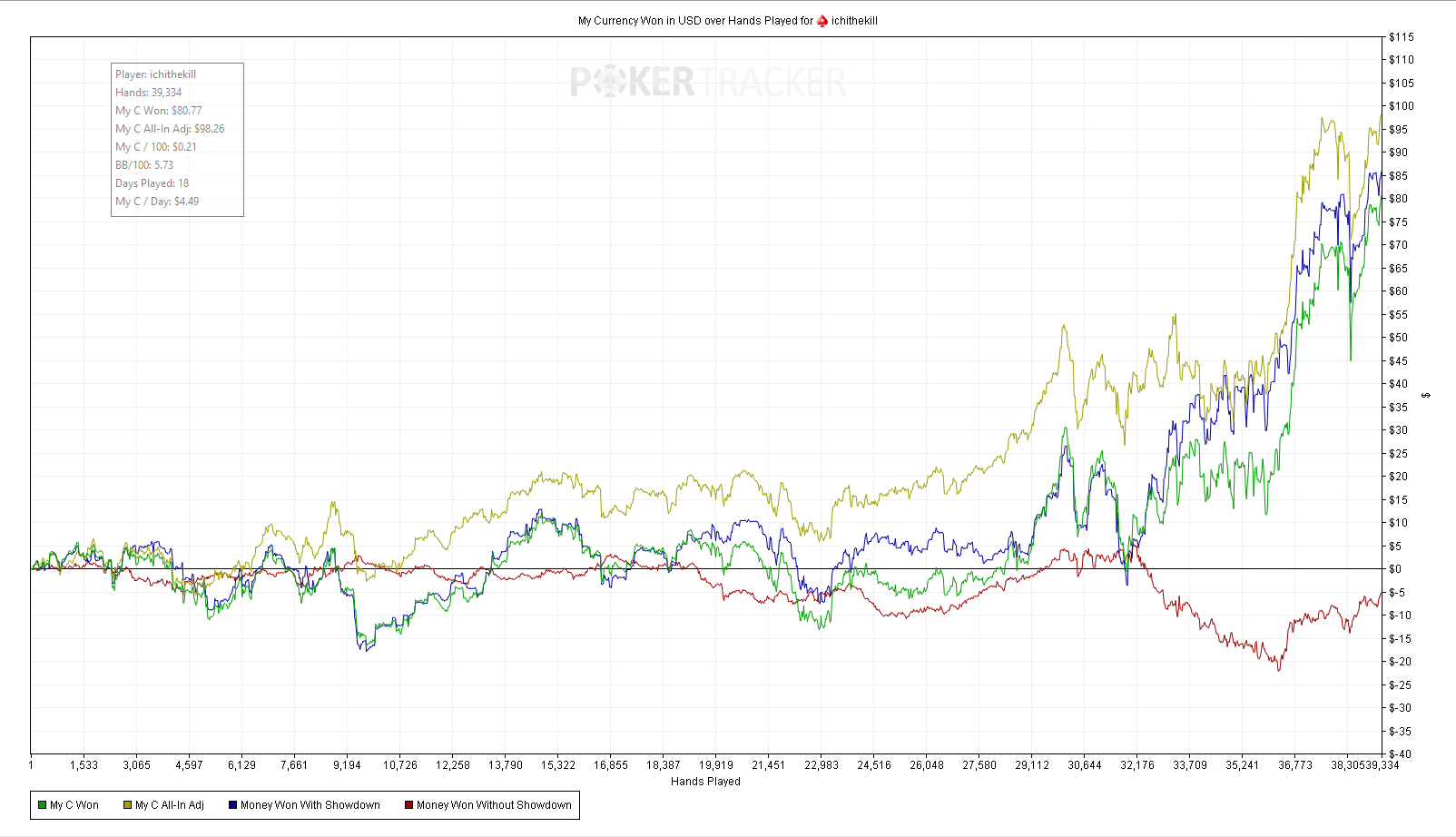Click the 'My C / 100: $0.21' stat line

[x=156, y=147]
